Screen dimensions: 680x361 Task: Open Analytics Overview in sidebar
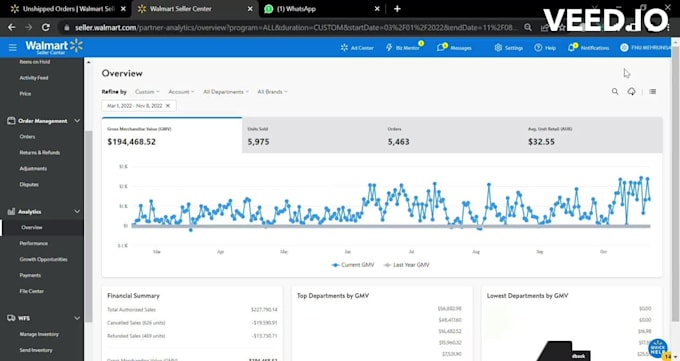point(32,227)
